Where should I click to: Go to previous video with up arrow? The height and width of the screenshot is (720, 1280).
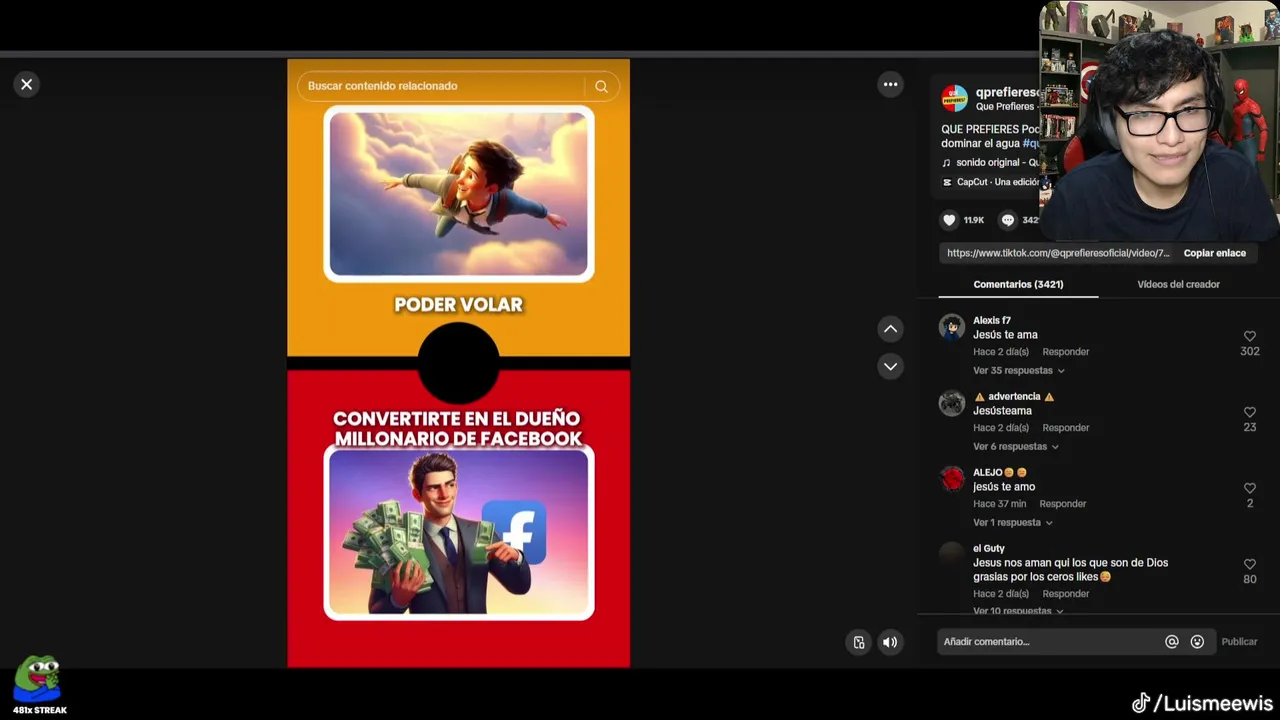(x=890, y=329)
